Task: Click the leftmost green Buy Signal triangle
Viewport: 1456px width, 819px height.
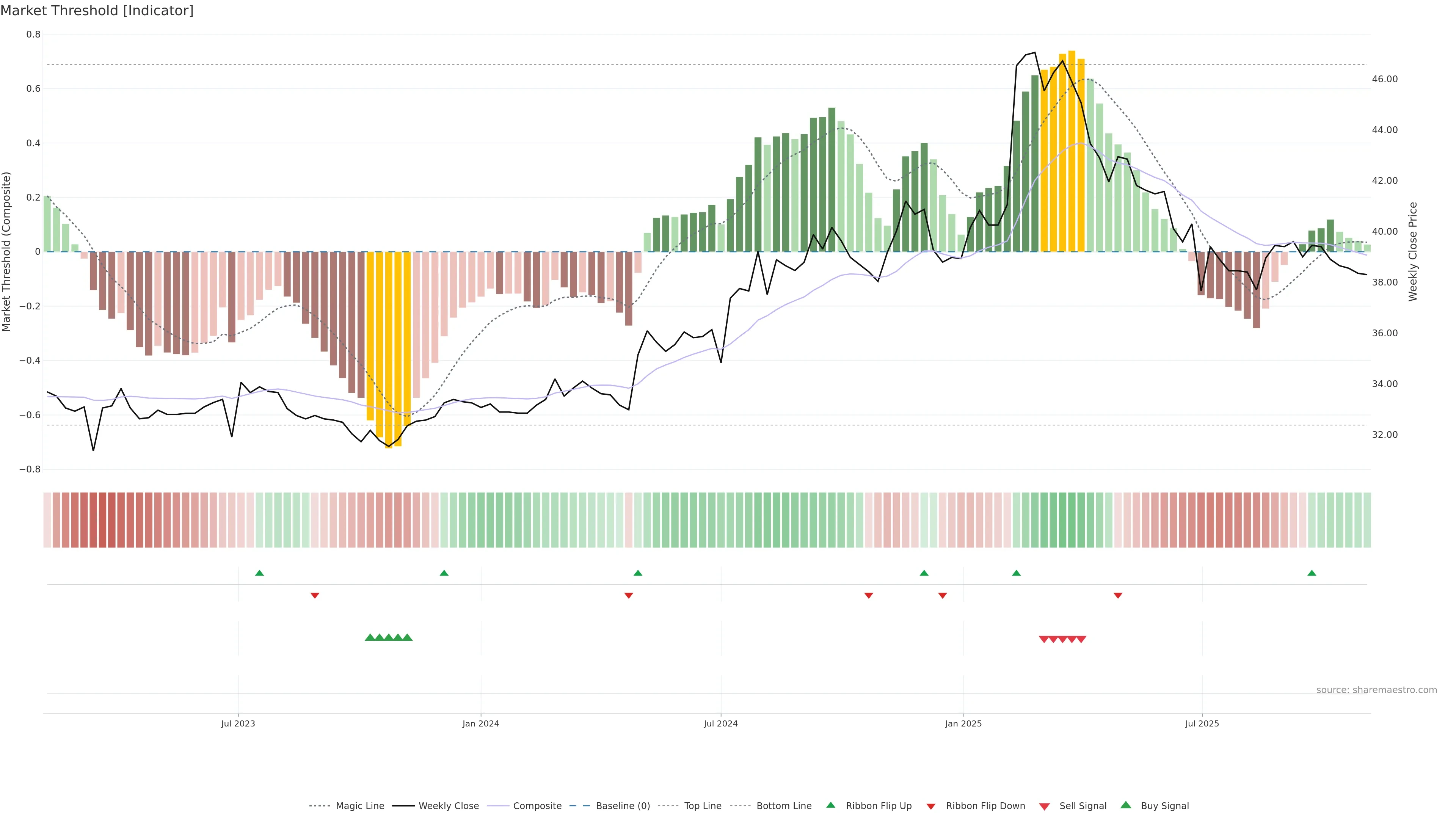Action: point(370,637)
